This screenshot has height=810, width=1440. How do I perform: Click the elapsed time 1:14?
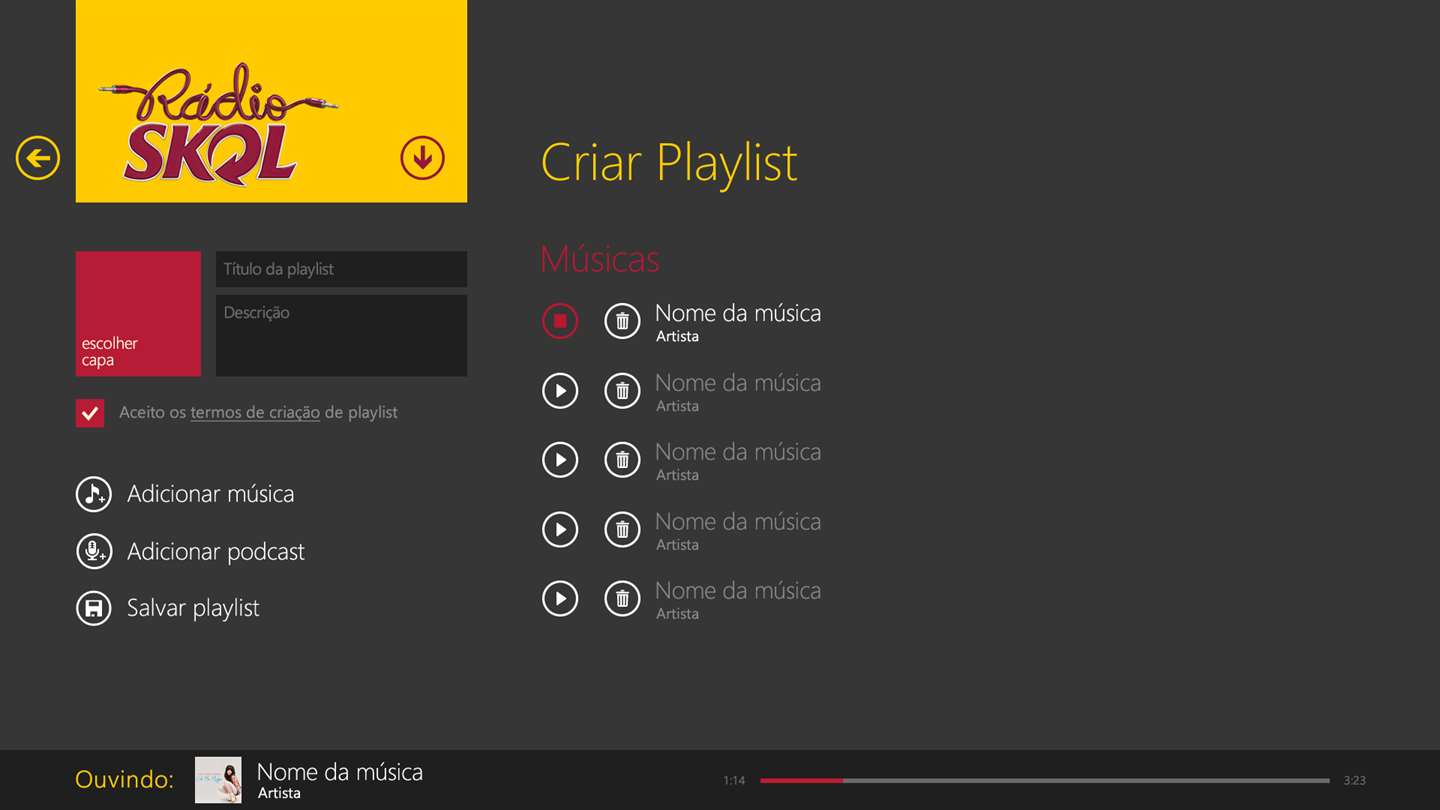coord(734,780)
